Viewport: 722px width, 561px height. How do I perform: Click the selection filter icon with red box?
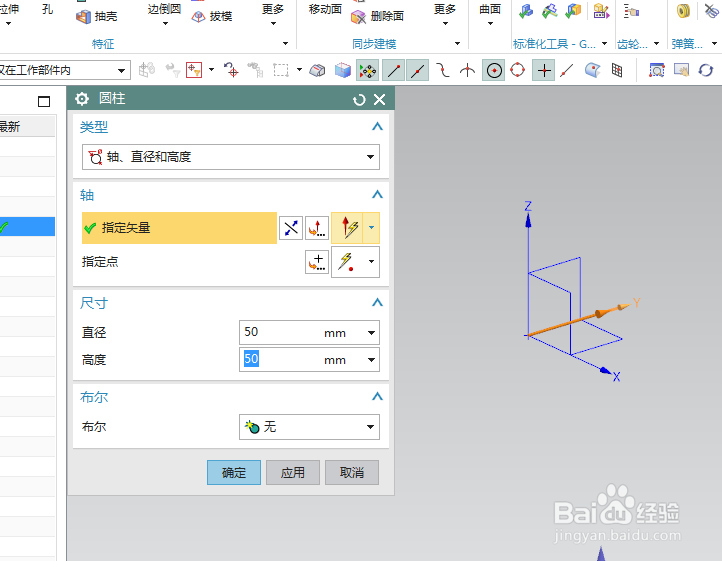pyautogui.click(x=194, y=70)
